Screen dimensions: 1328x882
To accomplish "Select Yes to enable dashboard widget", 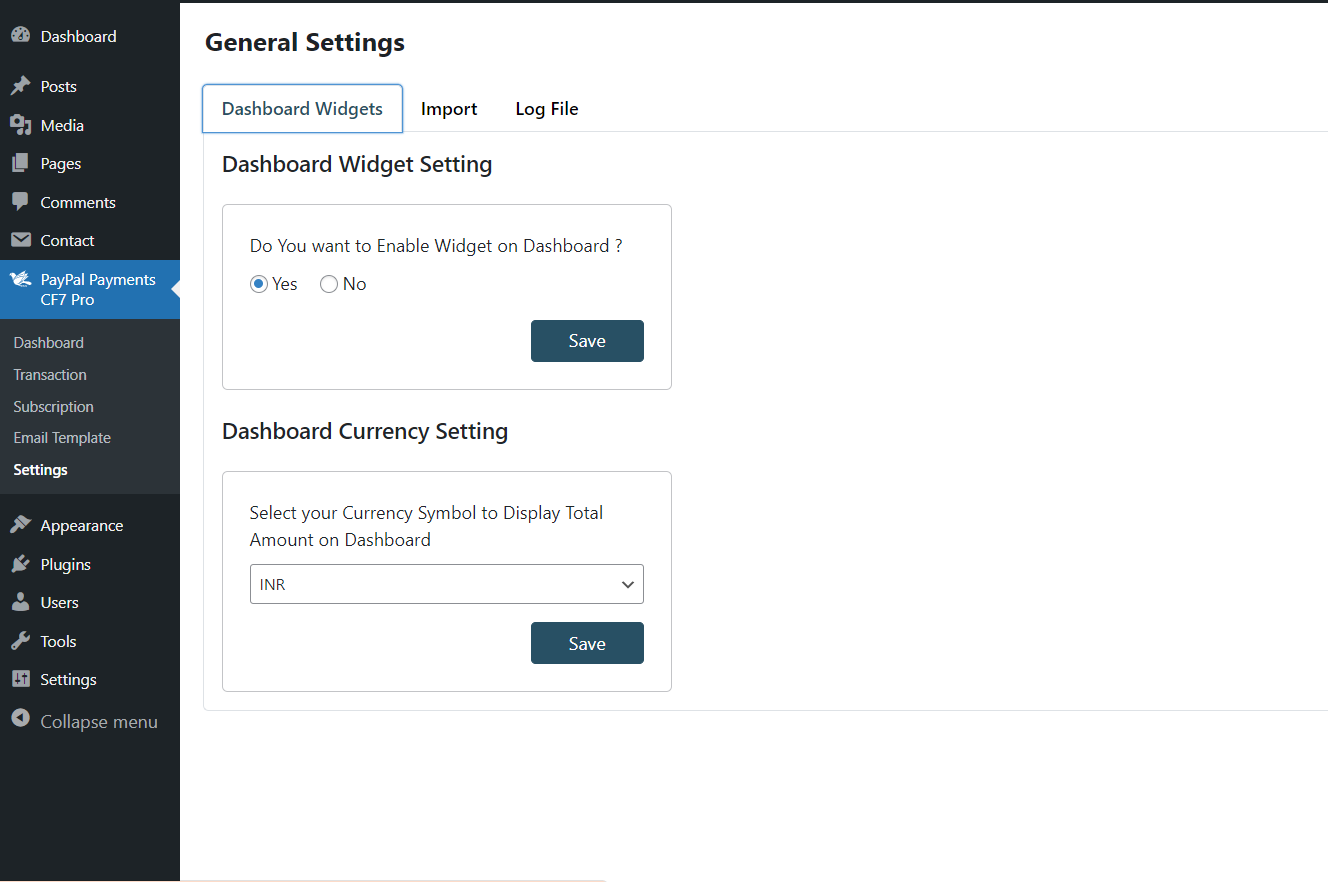I will click(x=259, y=284).
